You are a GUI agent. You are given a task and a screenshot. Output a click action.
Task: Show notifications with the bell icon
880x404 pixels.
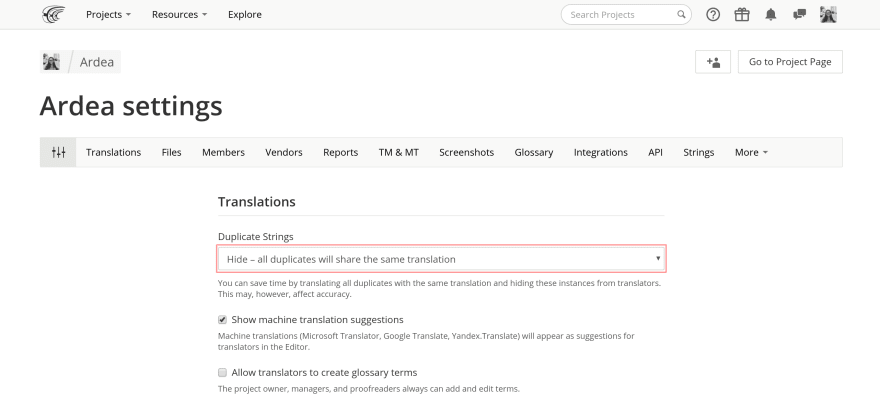(771, 15)
